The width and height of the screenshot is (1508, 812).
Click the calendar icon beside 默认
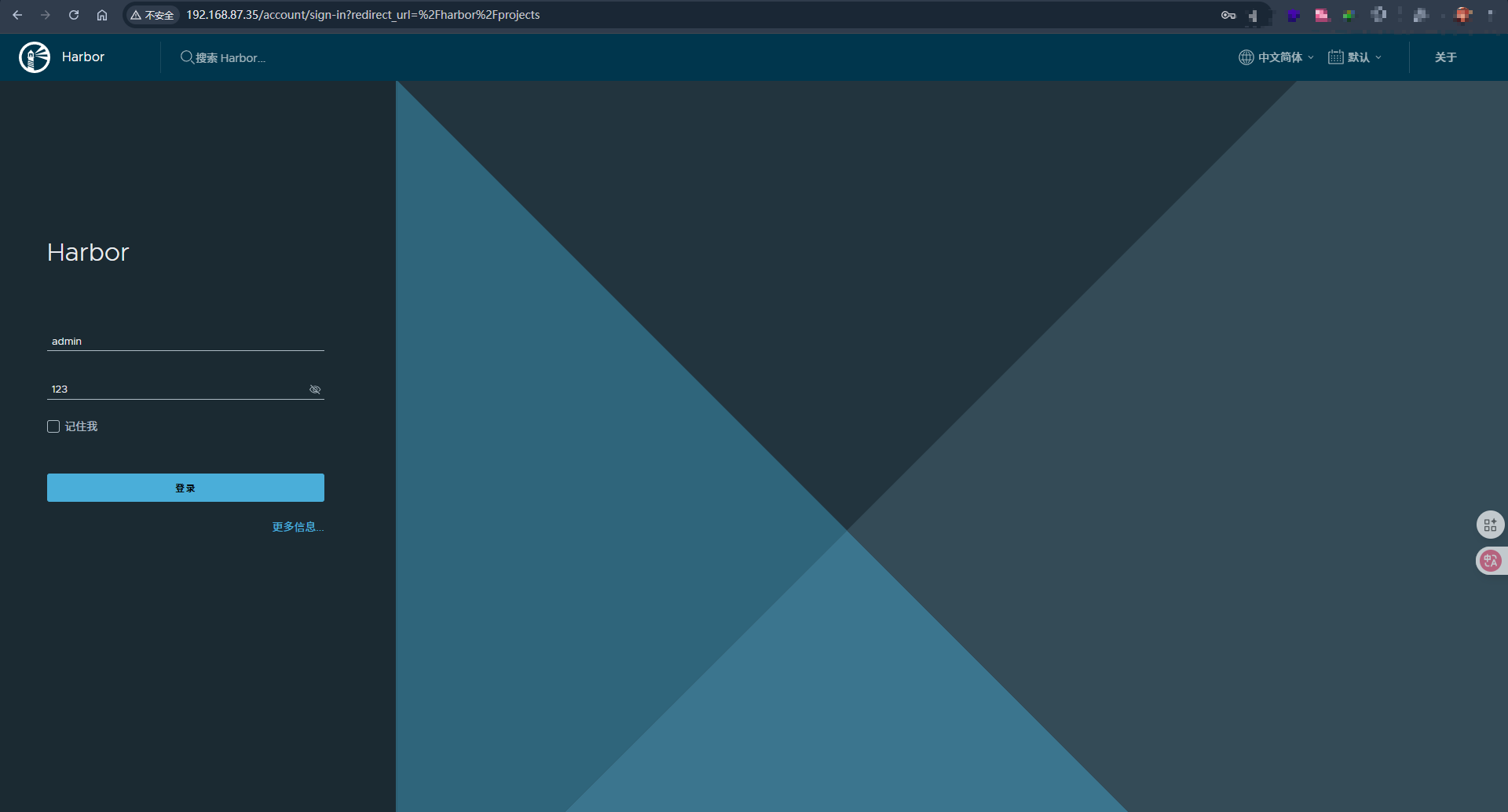click(x=1335, y=57)
